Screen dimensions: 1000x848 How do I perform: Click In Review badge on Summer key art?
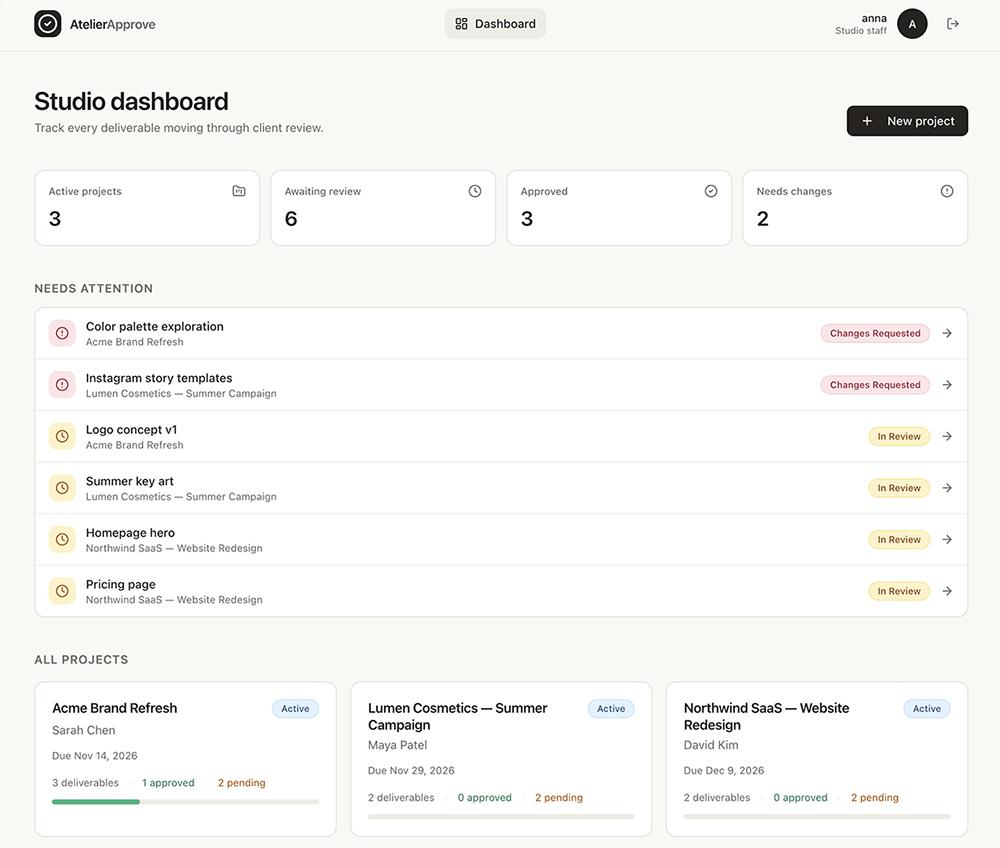(x=899, y=488)
